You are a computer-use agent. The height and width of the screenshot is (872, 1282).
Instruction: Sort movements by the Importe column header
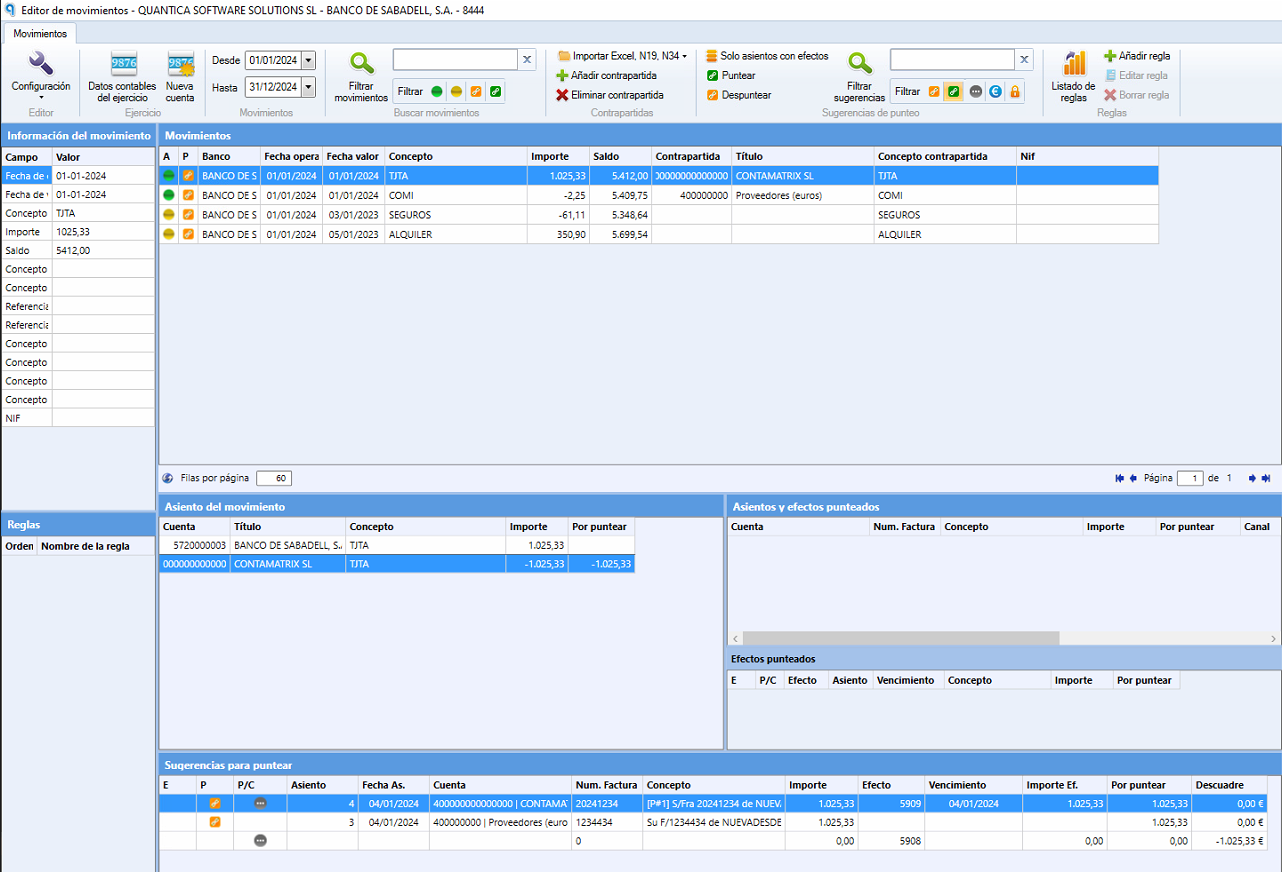coord(558,156)
